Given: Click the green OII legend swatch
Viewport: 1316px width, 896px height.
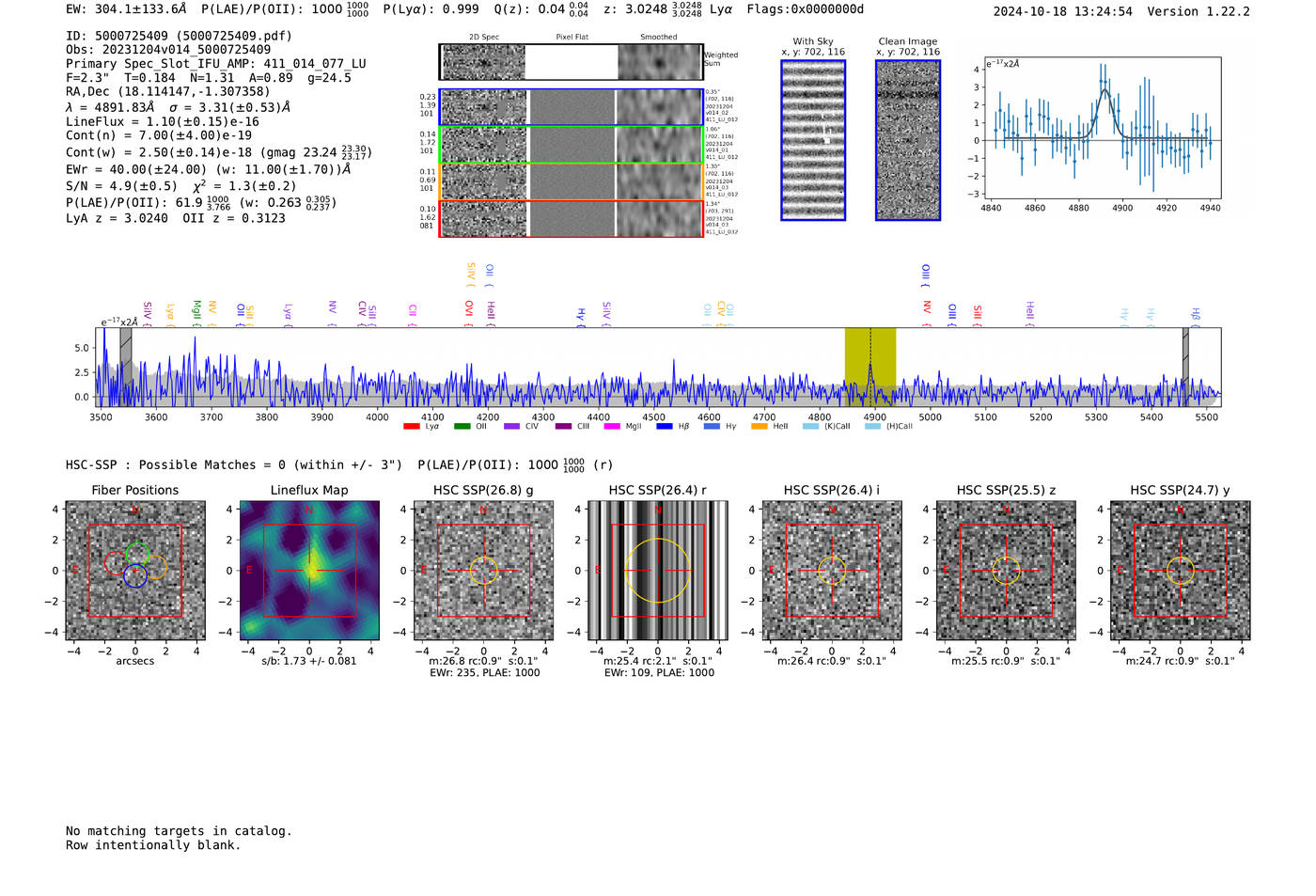Looking at the screenshot, I should pyautogui.click(x=462, y=427).
